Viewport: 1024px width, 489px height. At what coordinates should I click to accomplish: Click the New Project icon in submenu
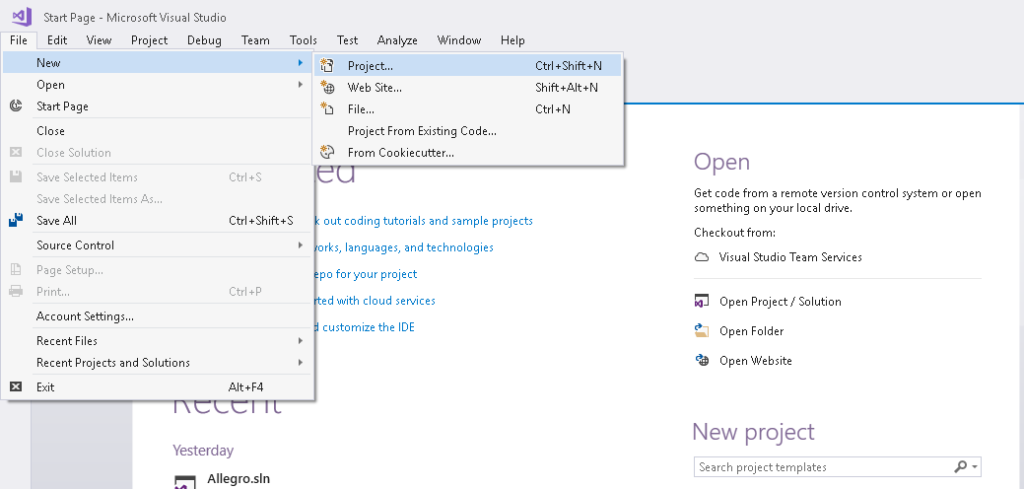[326, 66]
